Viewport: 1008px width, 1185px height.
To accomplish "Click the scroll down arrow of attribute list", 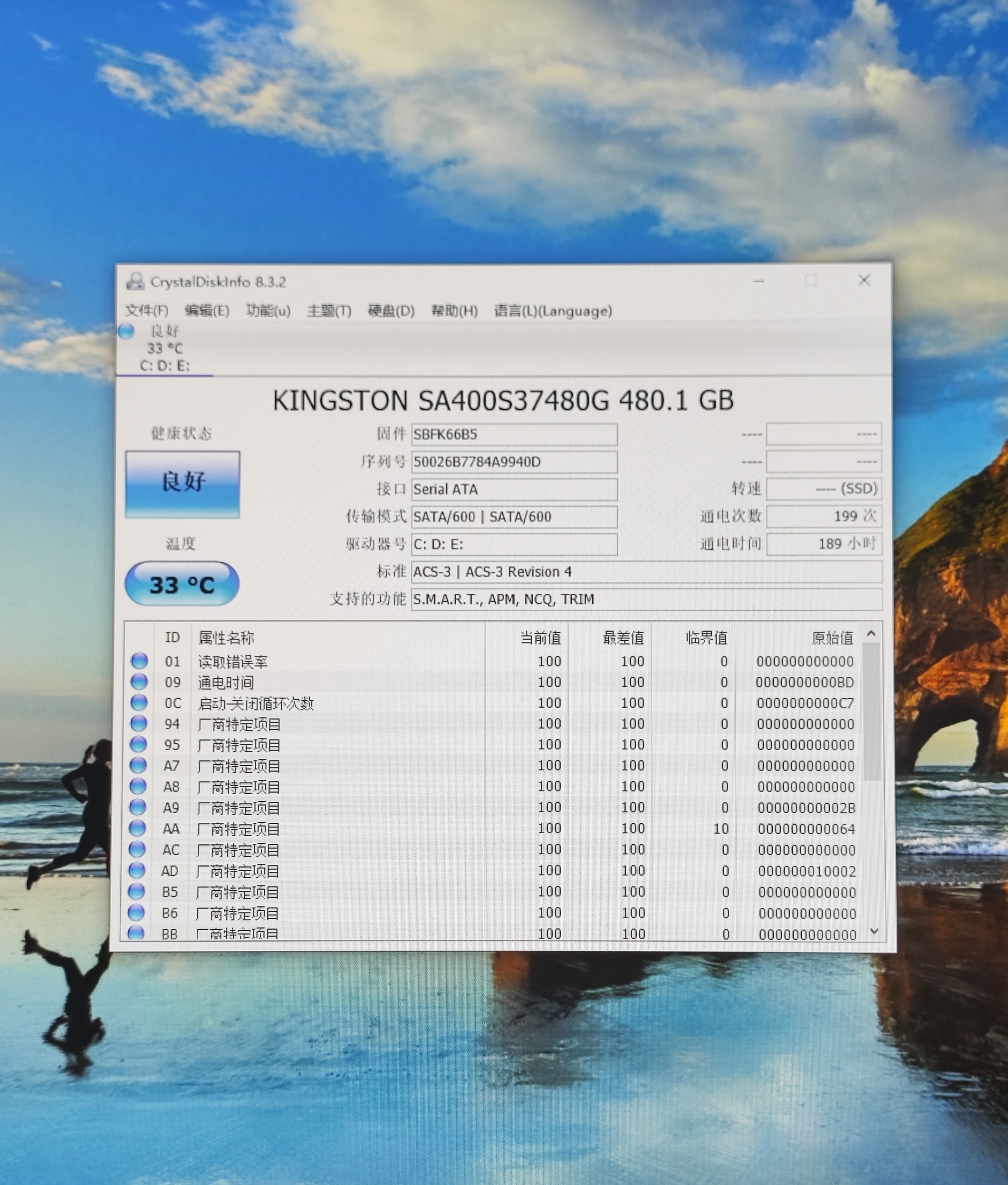I will coord(874,931).
